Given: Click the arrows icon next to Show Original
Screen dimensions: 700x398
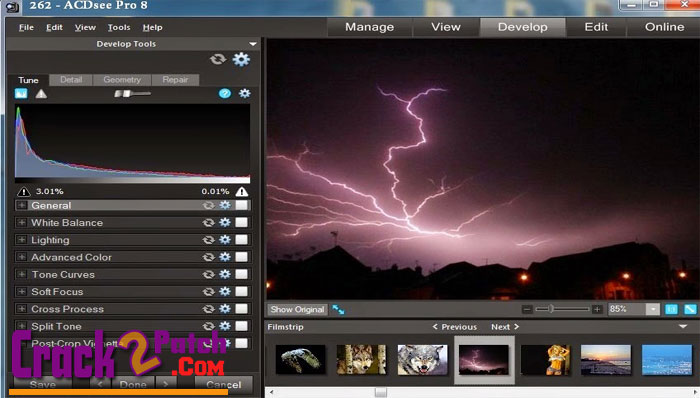Looking at the screenshot, I should pyautogui.click(x=338, y=310).
